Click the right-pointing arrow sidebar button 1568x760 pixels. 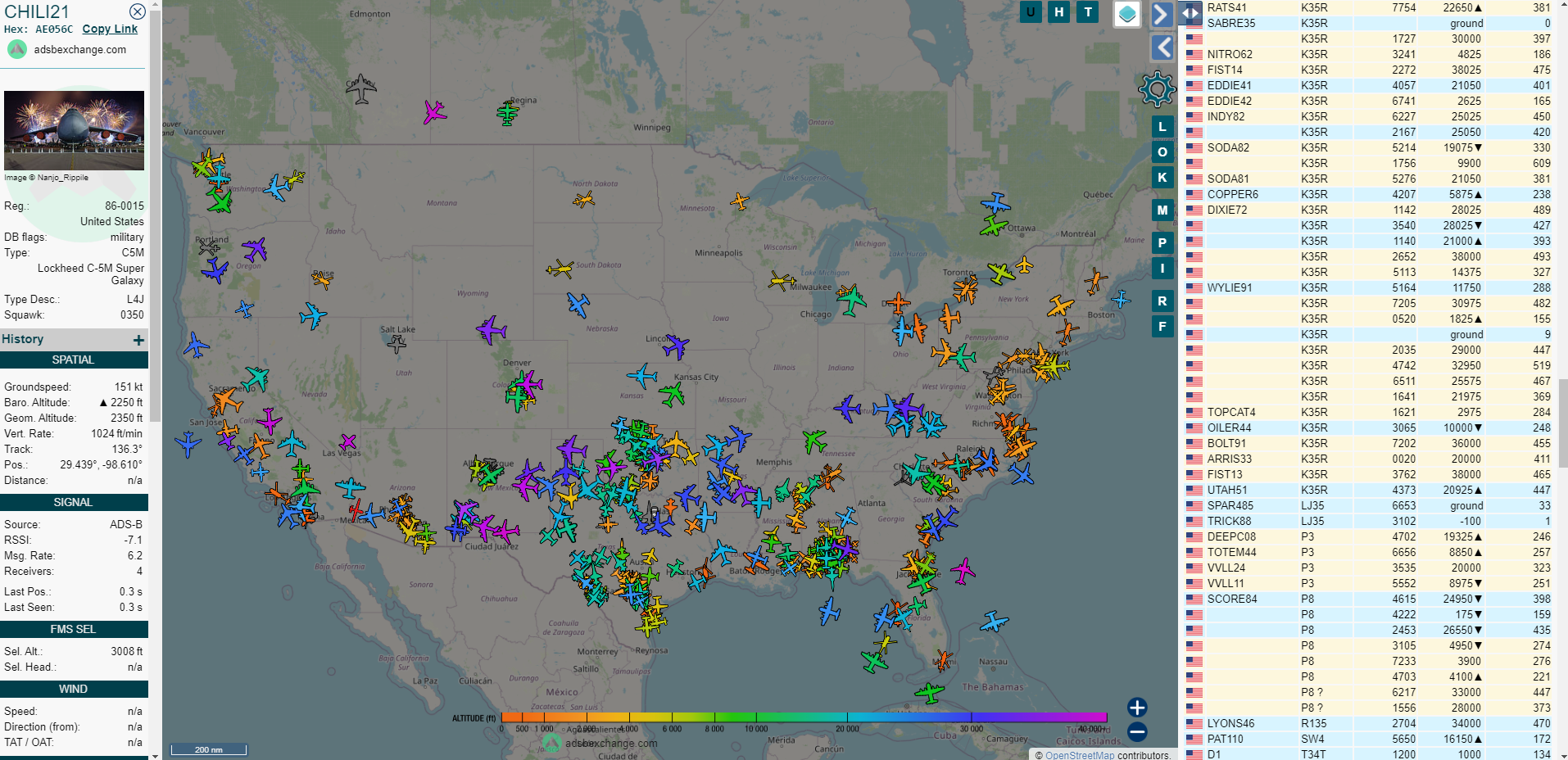click(1161, 14)
